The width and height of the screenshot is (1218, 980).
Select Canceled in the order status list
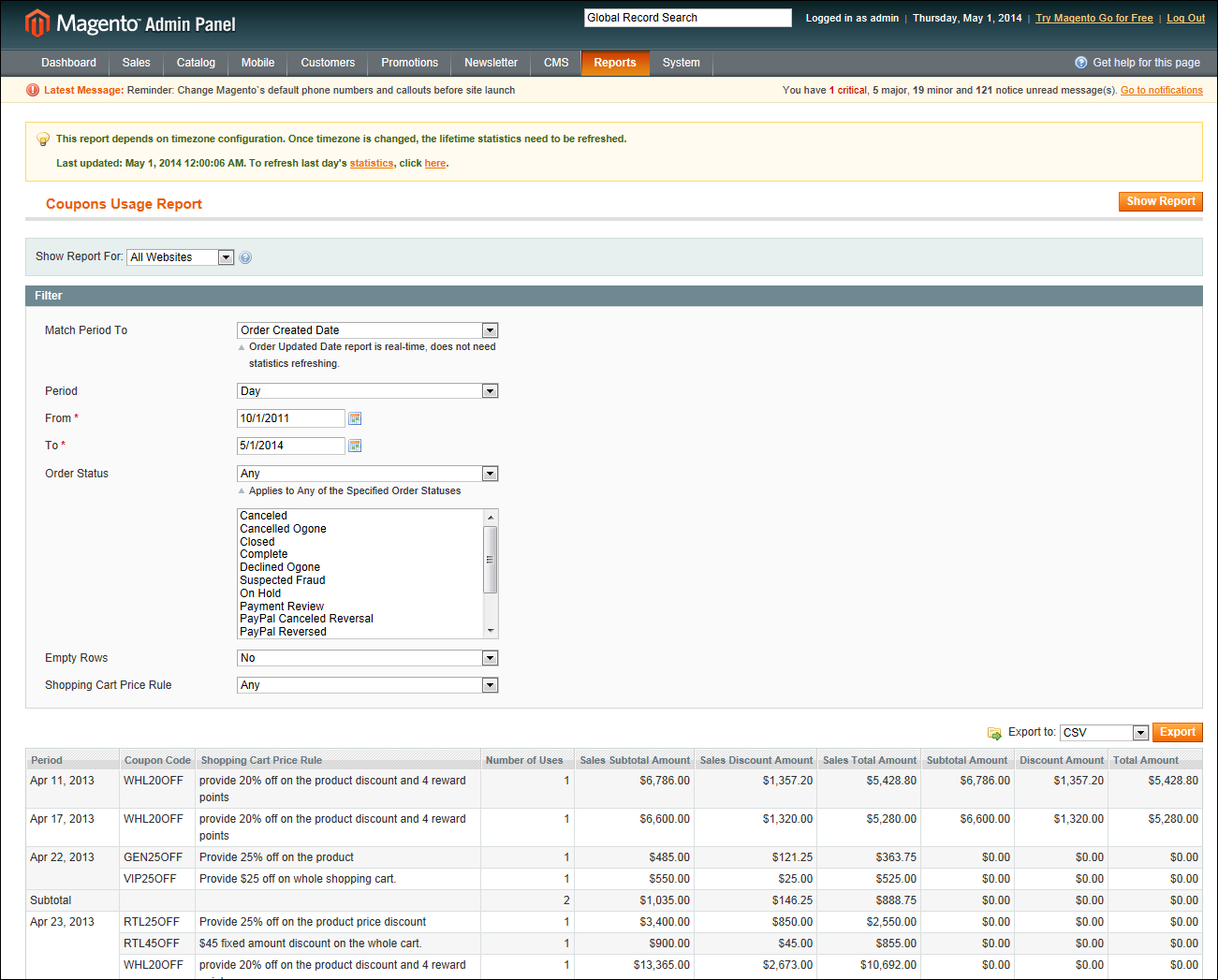(263, 516)
